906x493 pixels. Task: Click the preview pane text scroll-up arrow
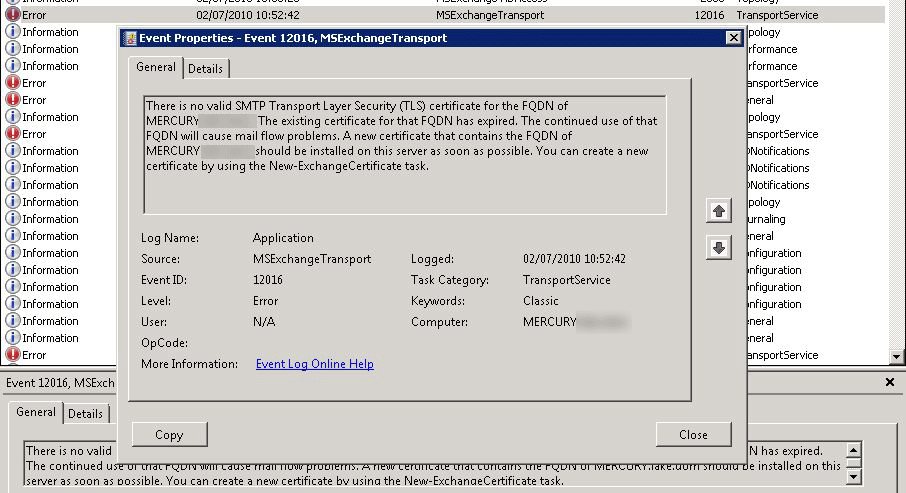853,449
